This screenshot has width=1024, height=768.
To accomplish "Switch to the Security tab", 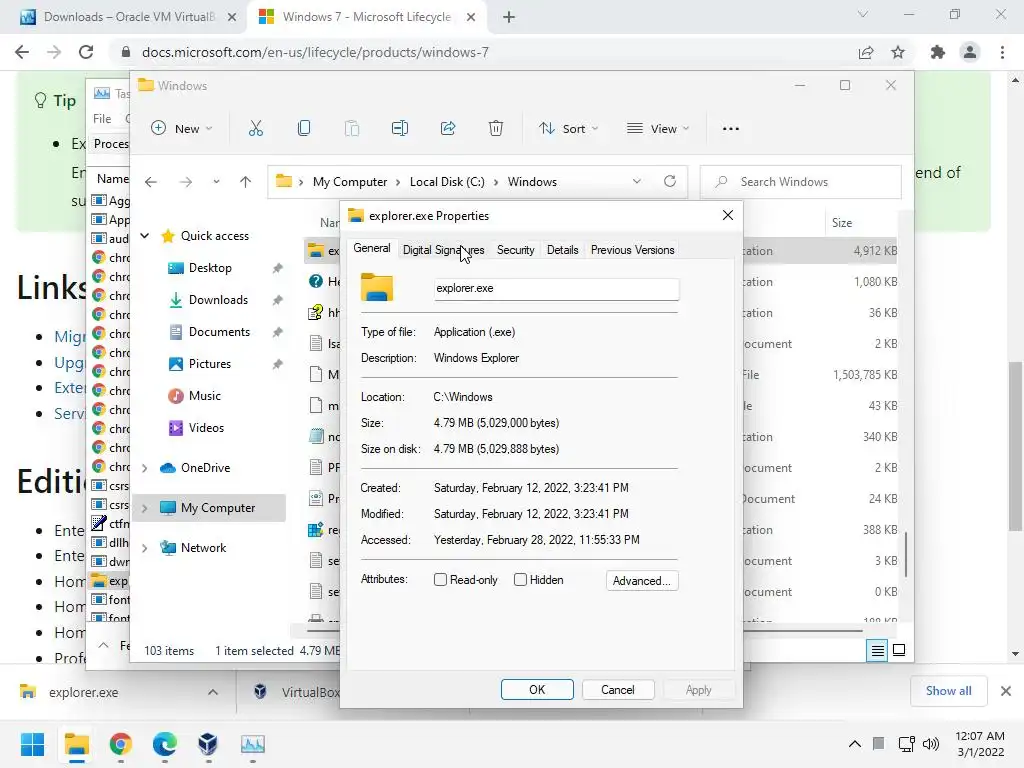I will point(515,250).
